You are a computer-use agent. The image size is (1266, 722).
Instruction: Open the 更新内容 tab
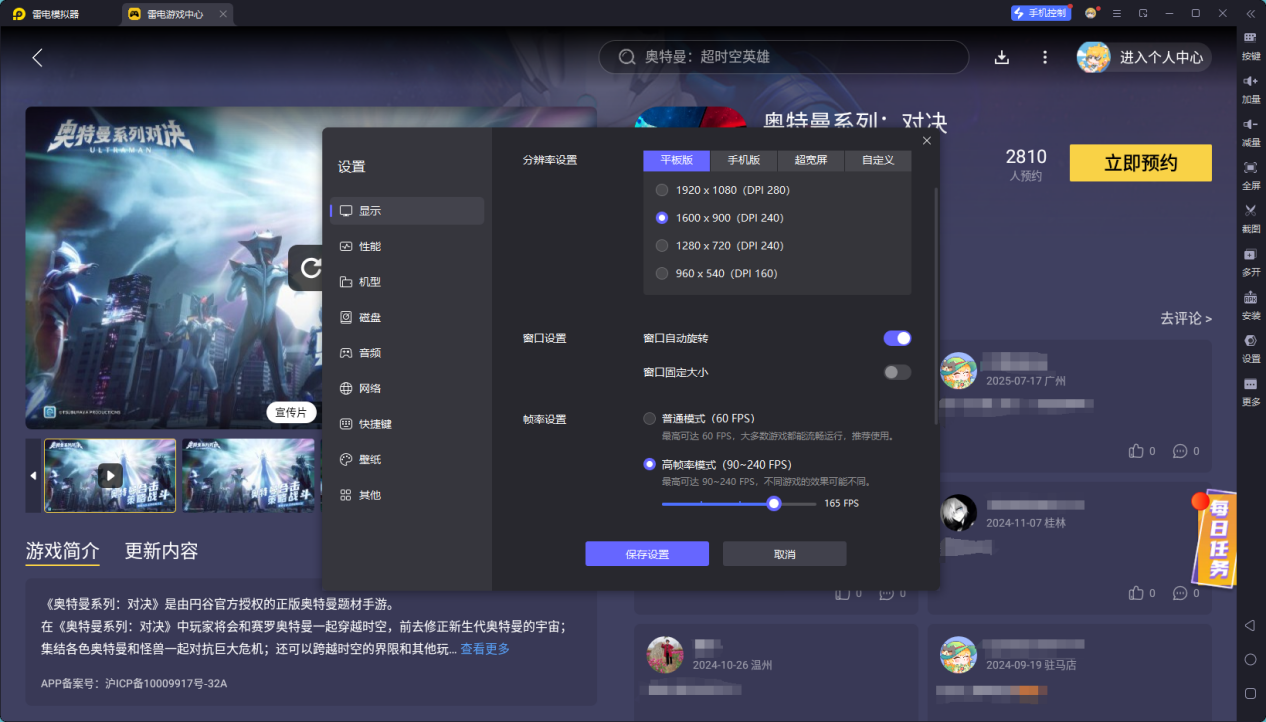tap(162, 550)
